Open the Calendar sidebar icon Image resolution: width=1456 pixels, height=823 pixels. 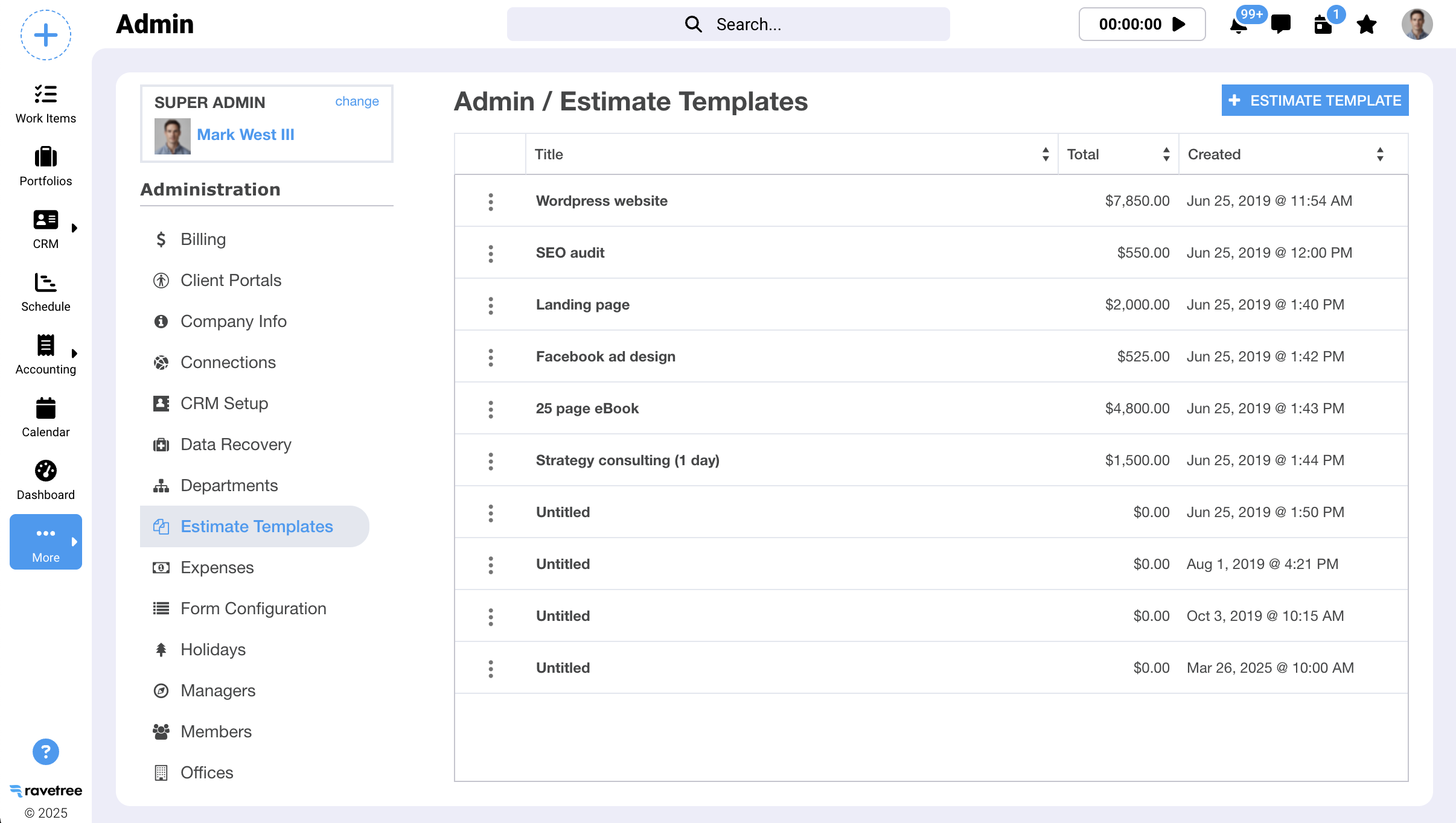pyautogui.click(x=46, y=408)
